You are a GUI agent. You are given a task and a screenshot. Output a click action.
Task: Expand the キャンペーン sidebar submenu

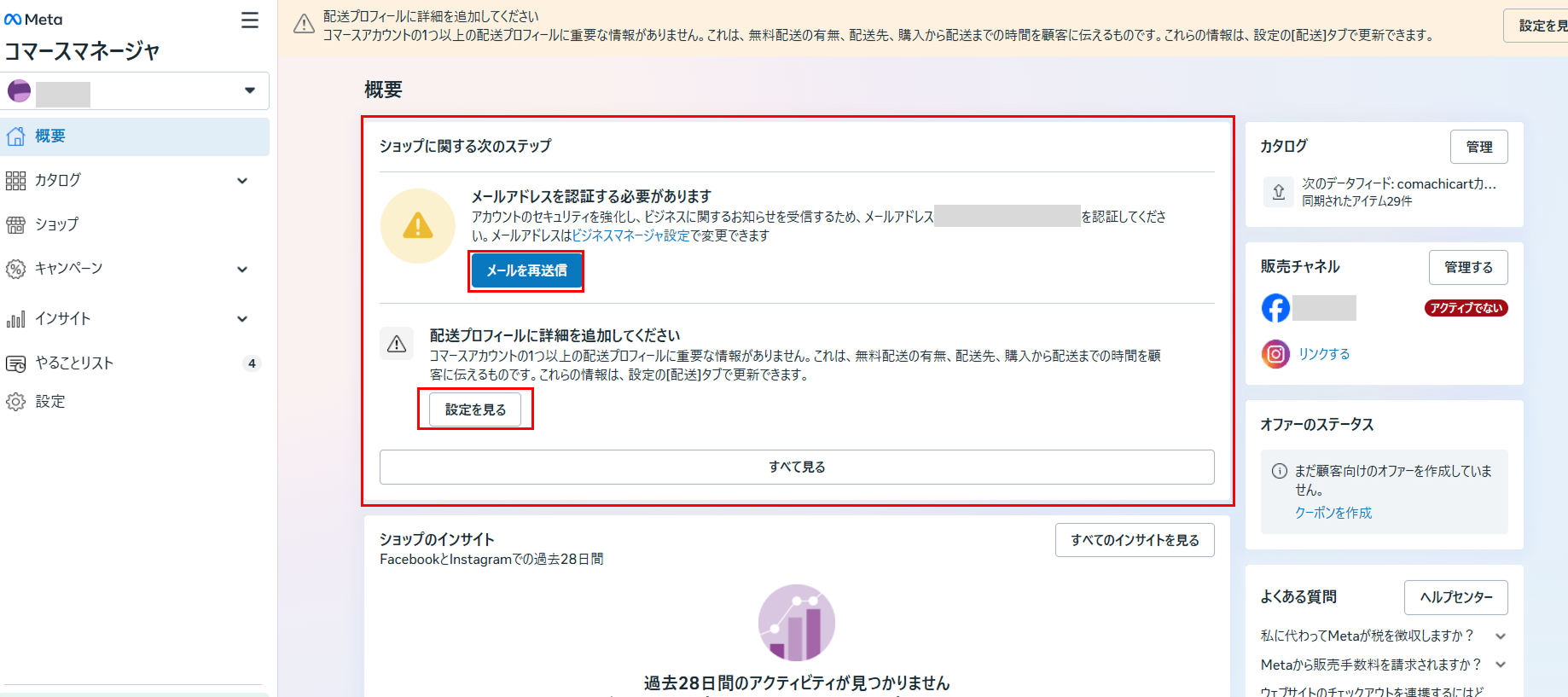pyautogui.click(x=242, y=270)
